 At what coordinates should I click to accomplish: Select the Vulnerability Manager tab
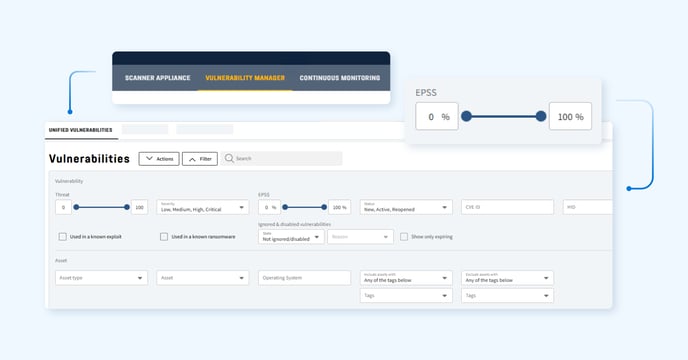pyautogui.click(x=245, y=78)
